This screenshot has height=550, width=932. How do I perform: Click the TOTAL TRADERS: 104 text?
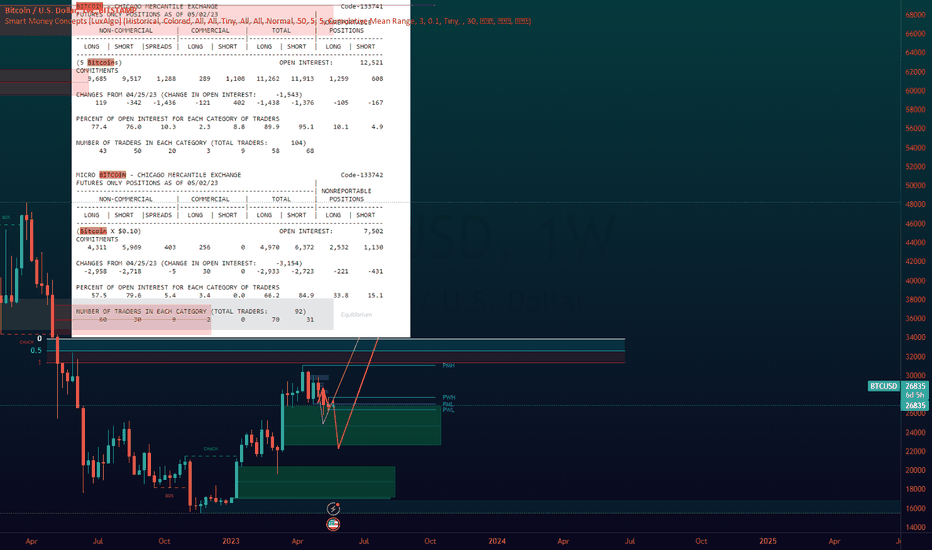click(259, 143)
